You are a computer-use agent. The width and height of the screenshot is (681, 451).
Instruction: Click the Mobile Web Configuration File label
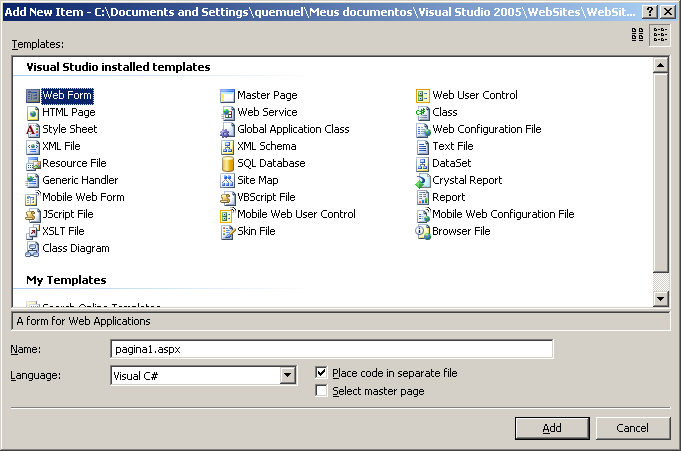[x=503, y=214]
